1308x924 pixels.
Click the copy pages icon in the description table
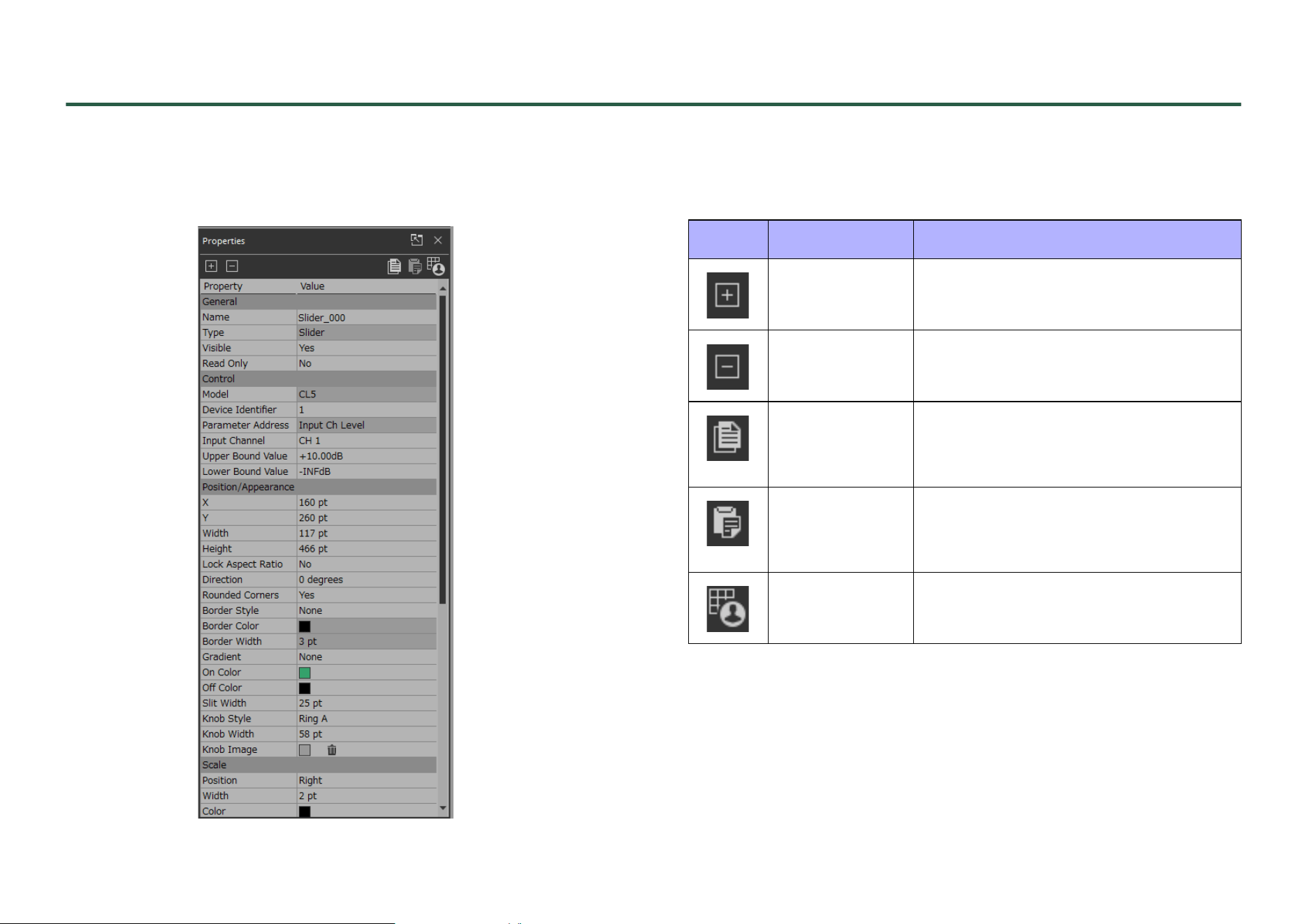tap(727, 438)
